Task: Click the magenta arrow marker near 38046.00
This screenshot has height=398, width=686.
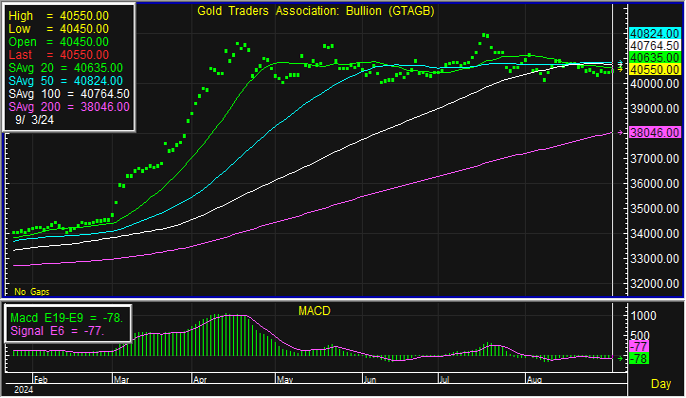Action: coord(620,133)
